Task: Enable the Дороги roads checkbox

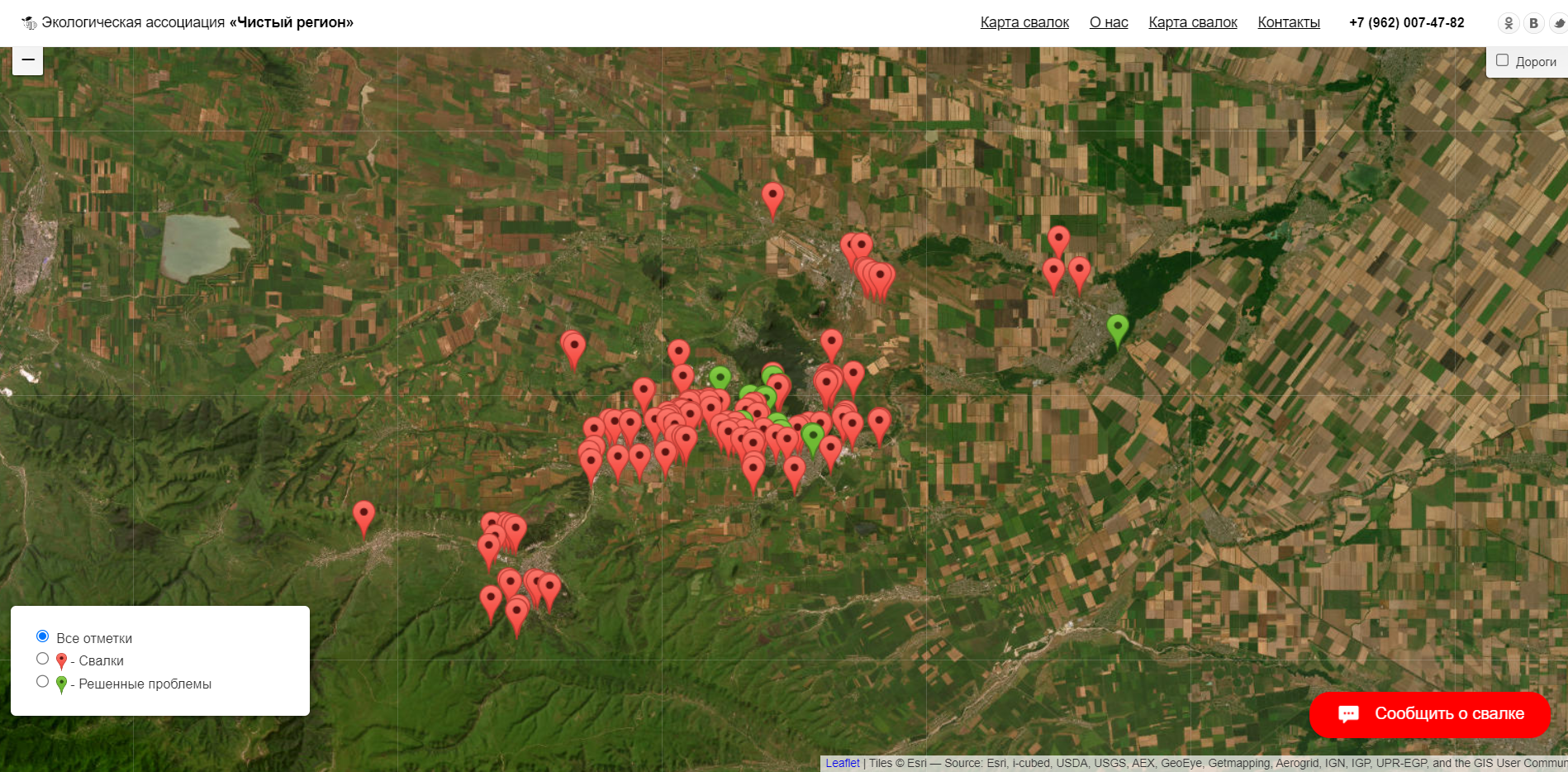Action: [x=1502, y=60]
